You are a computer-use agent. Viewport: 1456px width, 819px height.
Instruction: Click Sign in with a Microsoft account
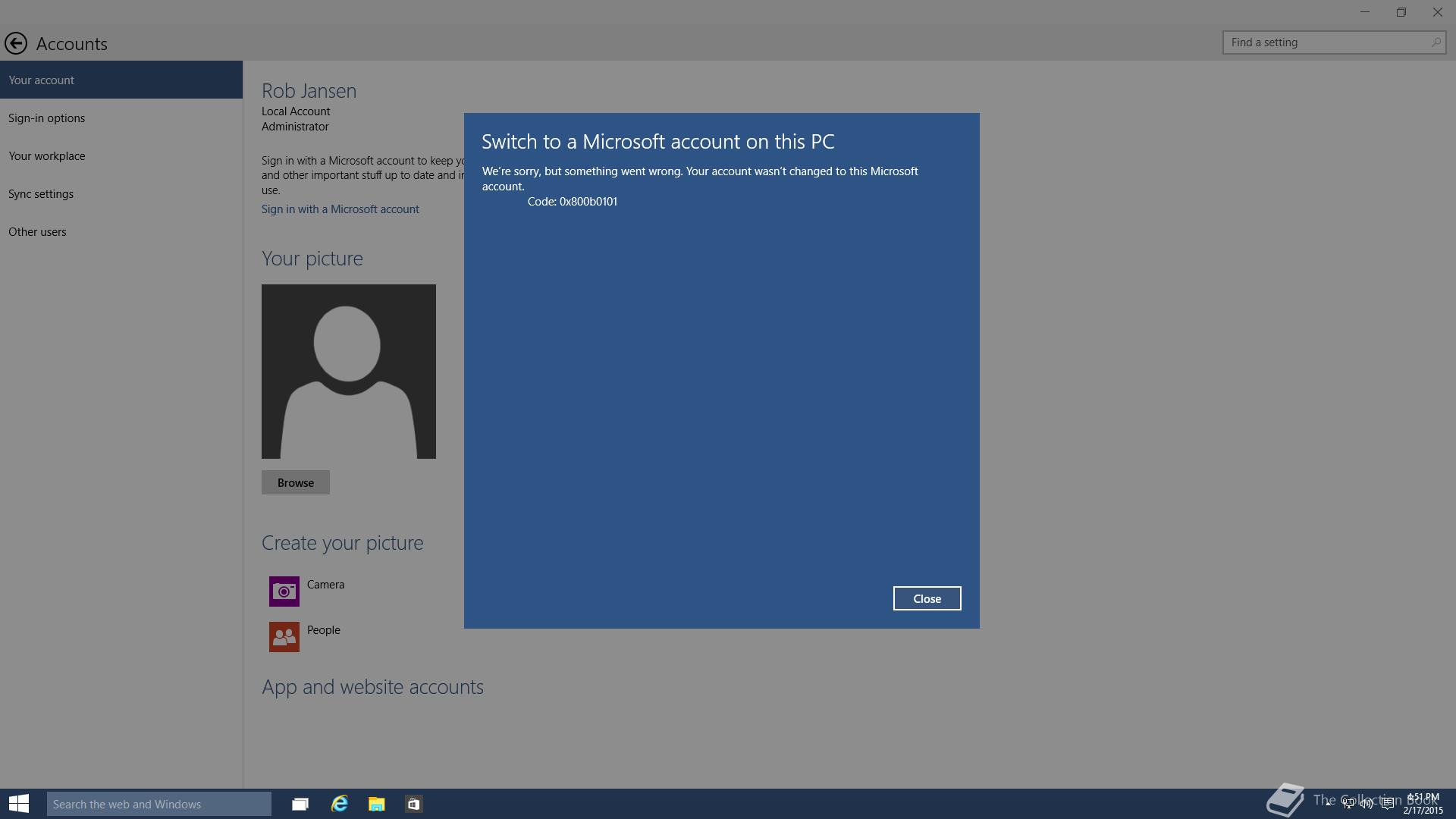point(340,209)
